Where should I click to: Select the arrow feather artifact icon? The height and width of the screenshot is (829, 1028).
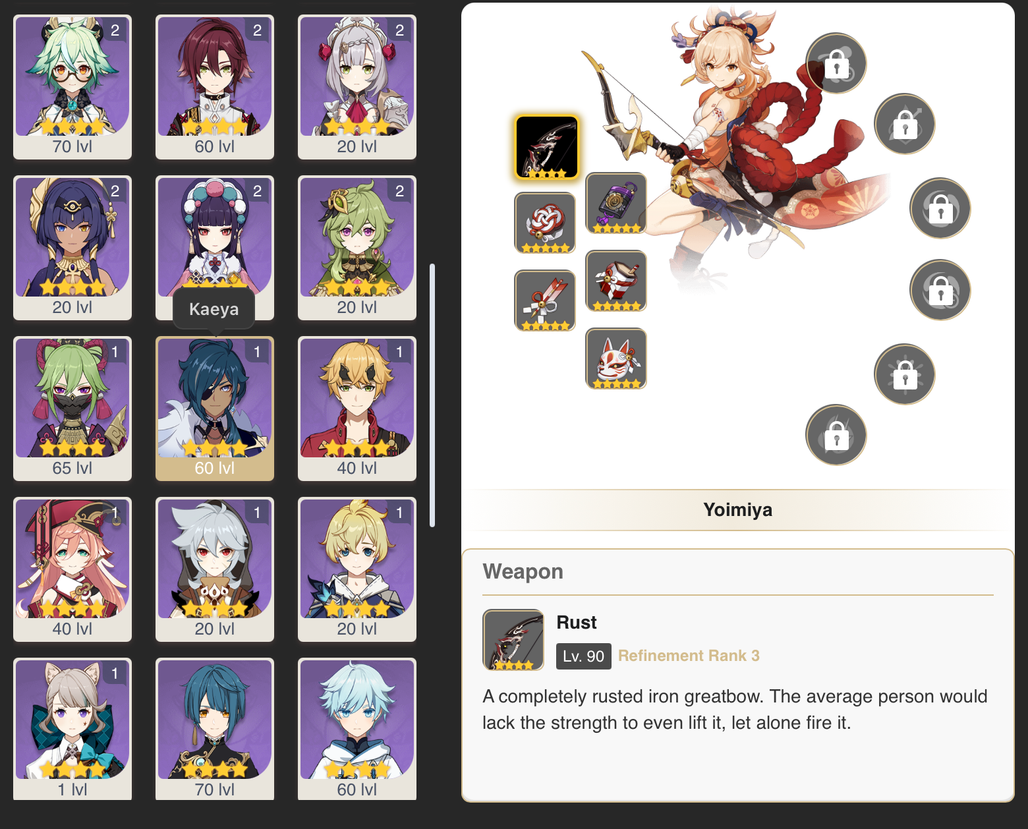[x=545, y=300]
